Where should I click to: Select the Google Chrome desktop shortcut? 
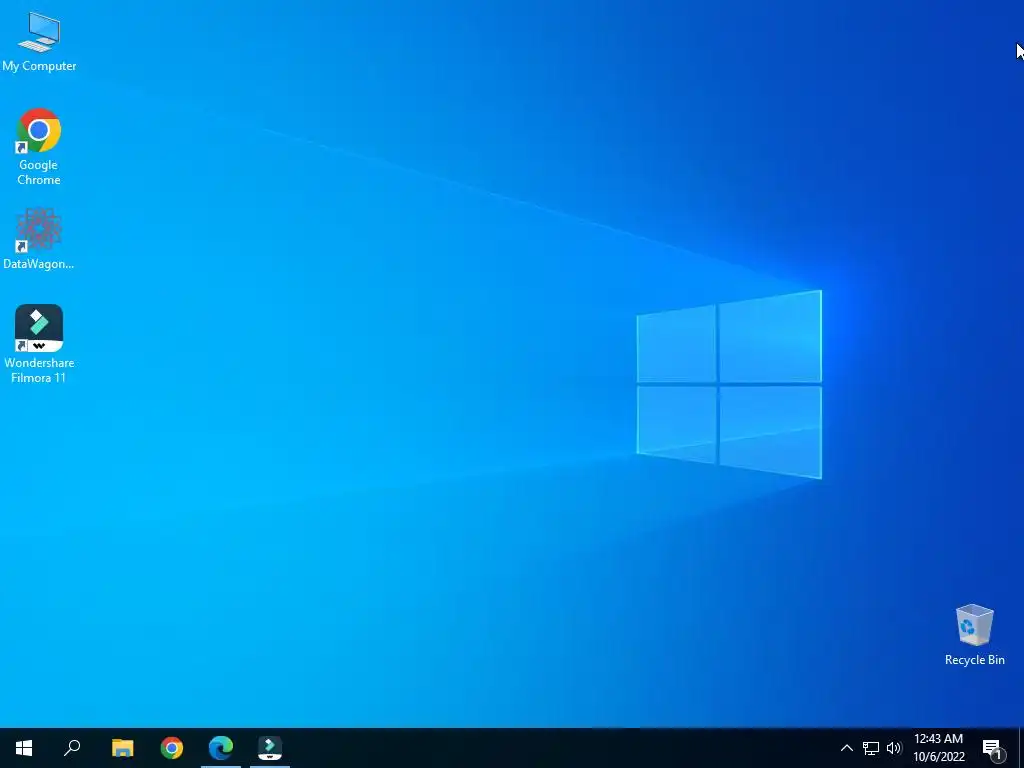[39, 146]
